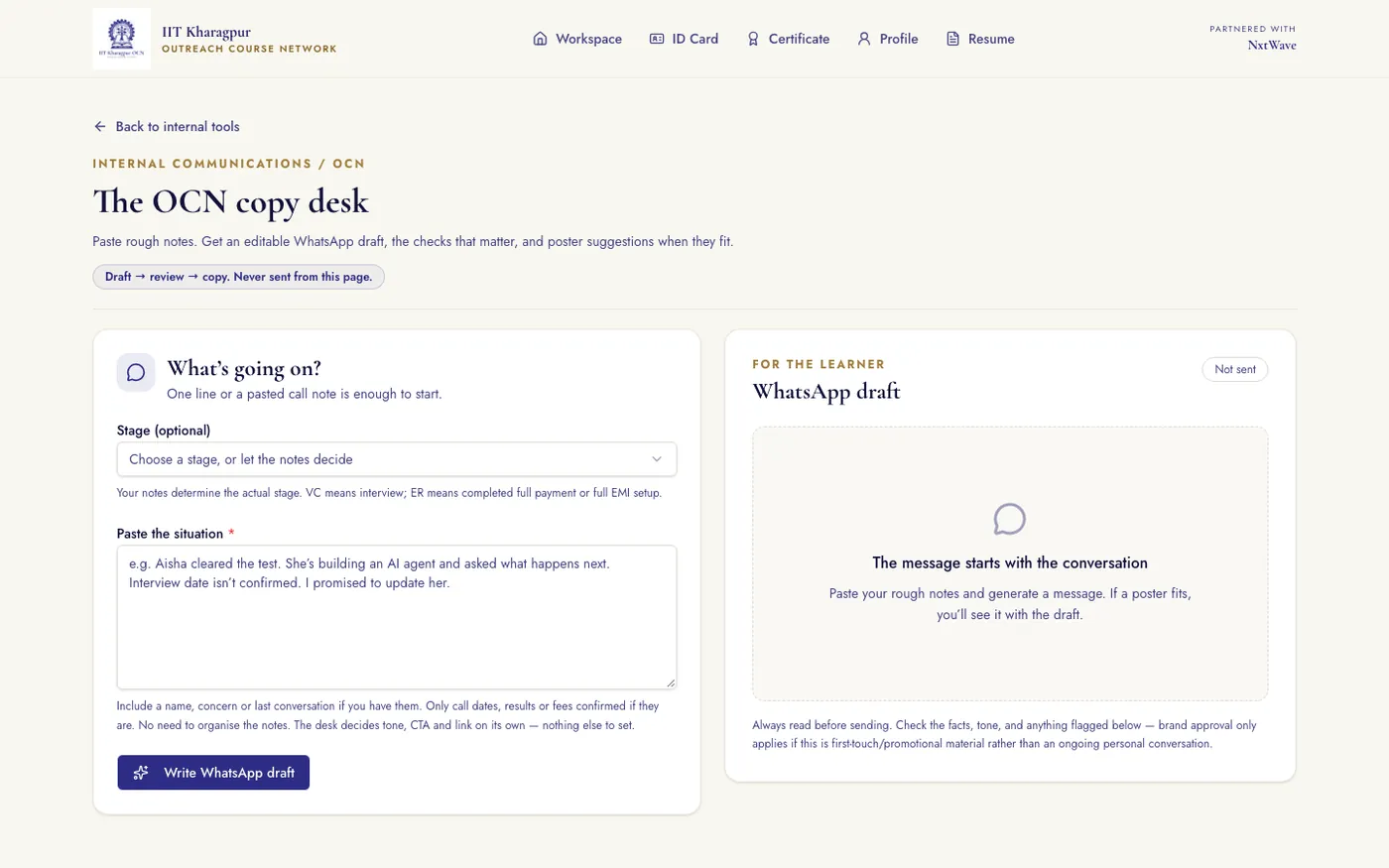Click the Not sent status badge
Viewport: 1389px width, 868px height.
(1234, 369)
